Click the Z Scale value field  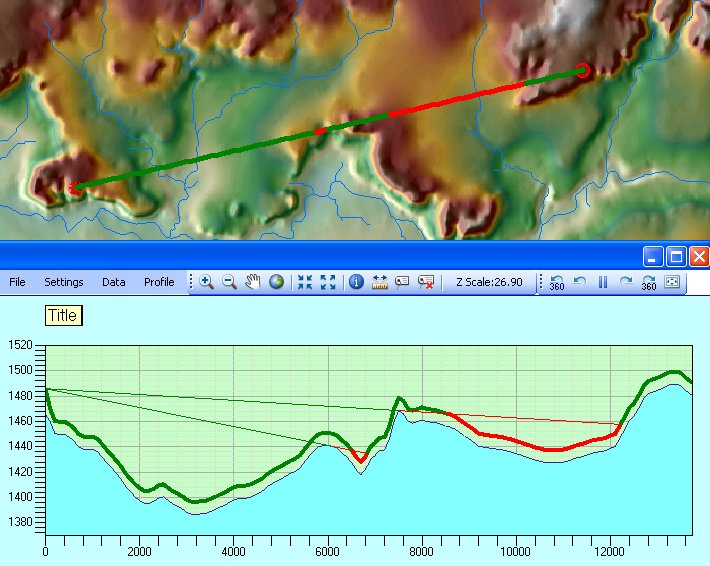click(490, 282)
